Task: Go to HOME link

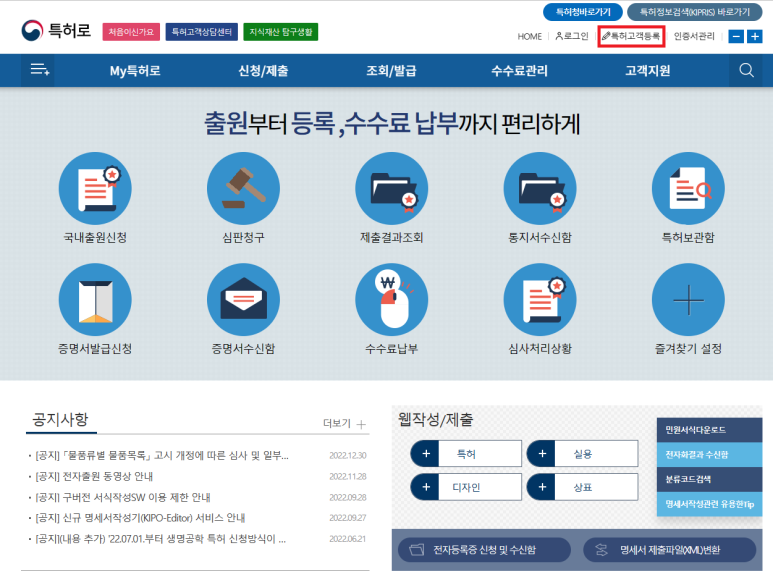Action: point(529,36)
